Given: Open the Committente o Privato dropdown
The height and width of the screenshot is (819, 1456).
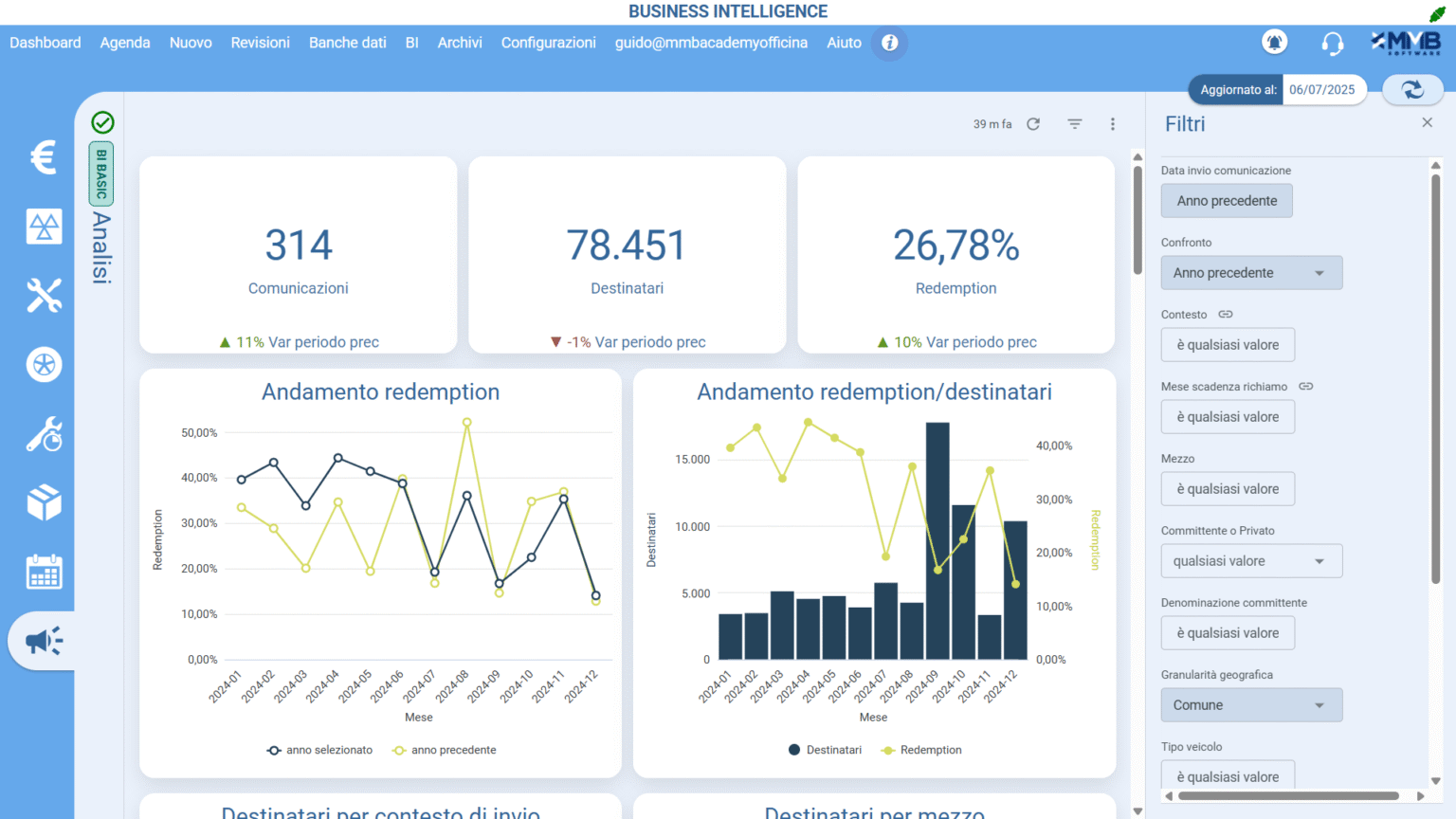Looking at the screenshot, I should (1251, 561).
